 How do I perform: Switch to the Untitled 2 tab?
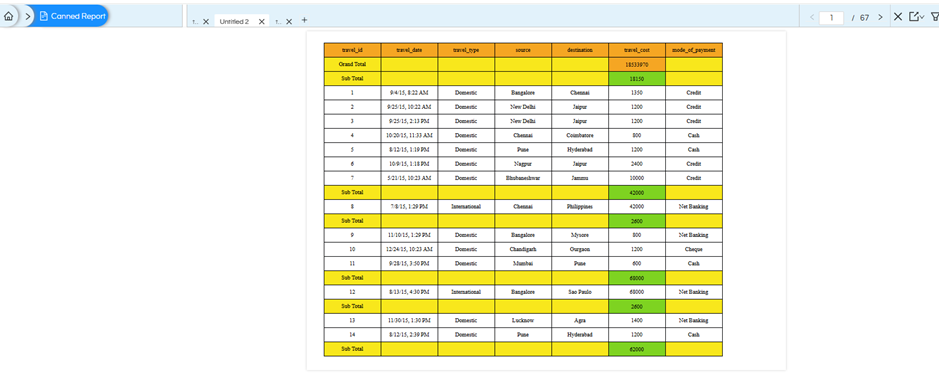pos(234,22)
